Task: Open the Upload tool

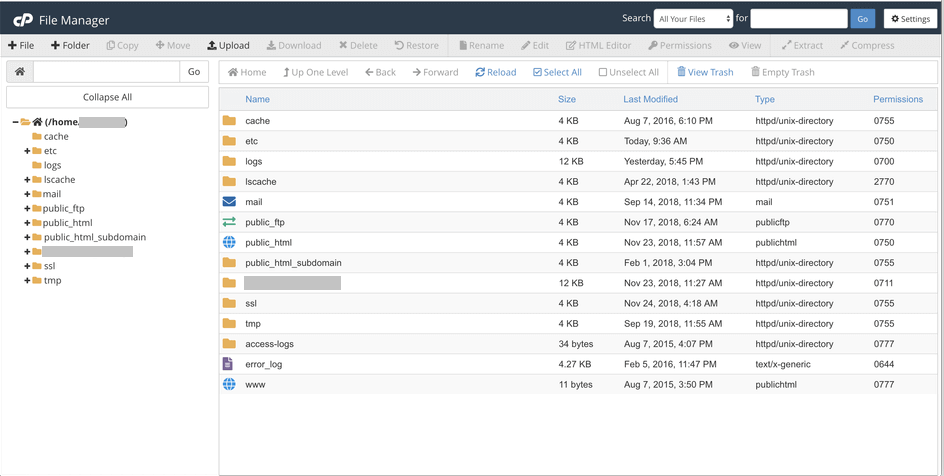Action: tap(228, 45)
